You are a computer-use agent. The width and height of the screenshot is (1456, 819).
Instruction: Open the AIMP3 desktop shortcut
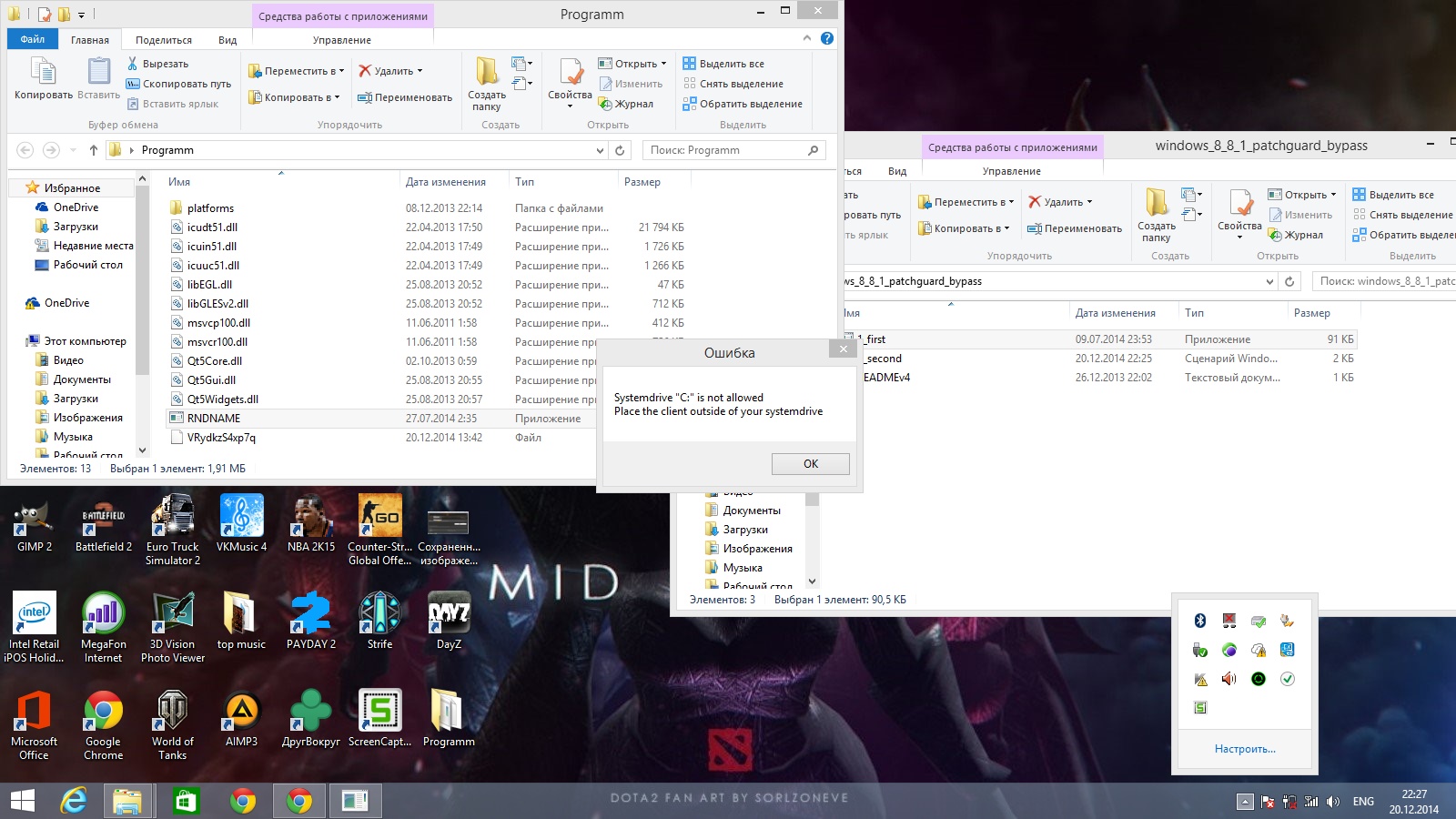tap(241, 719)
